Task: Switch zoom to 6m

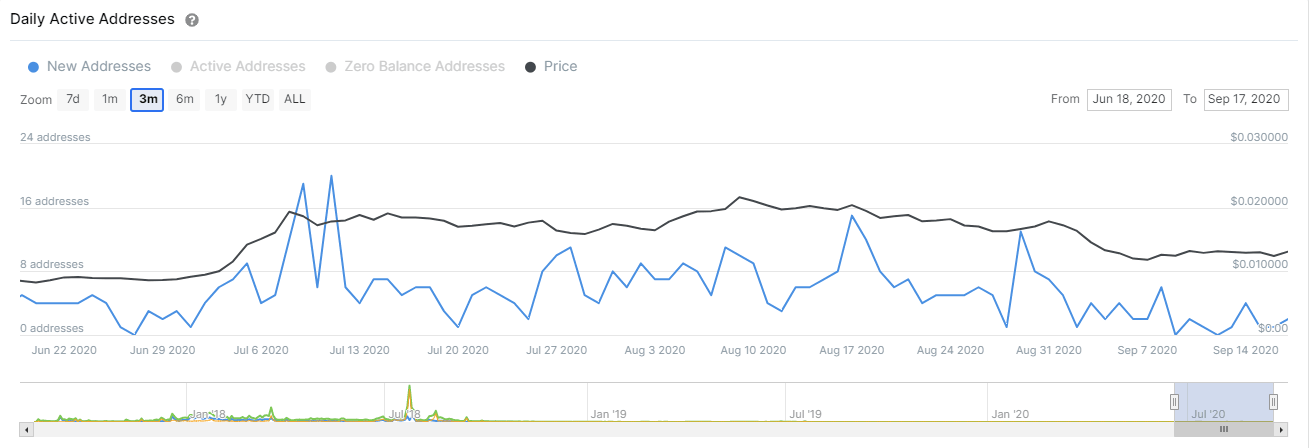Action: pos(184,99)
